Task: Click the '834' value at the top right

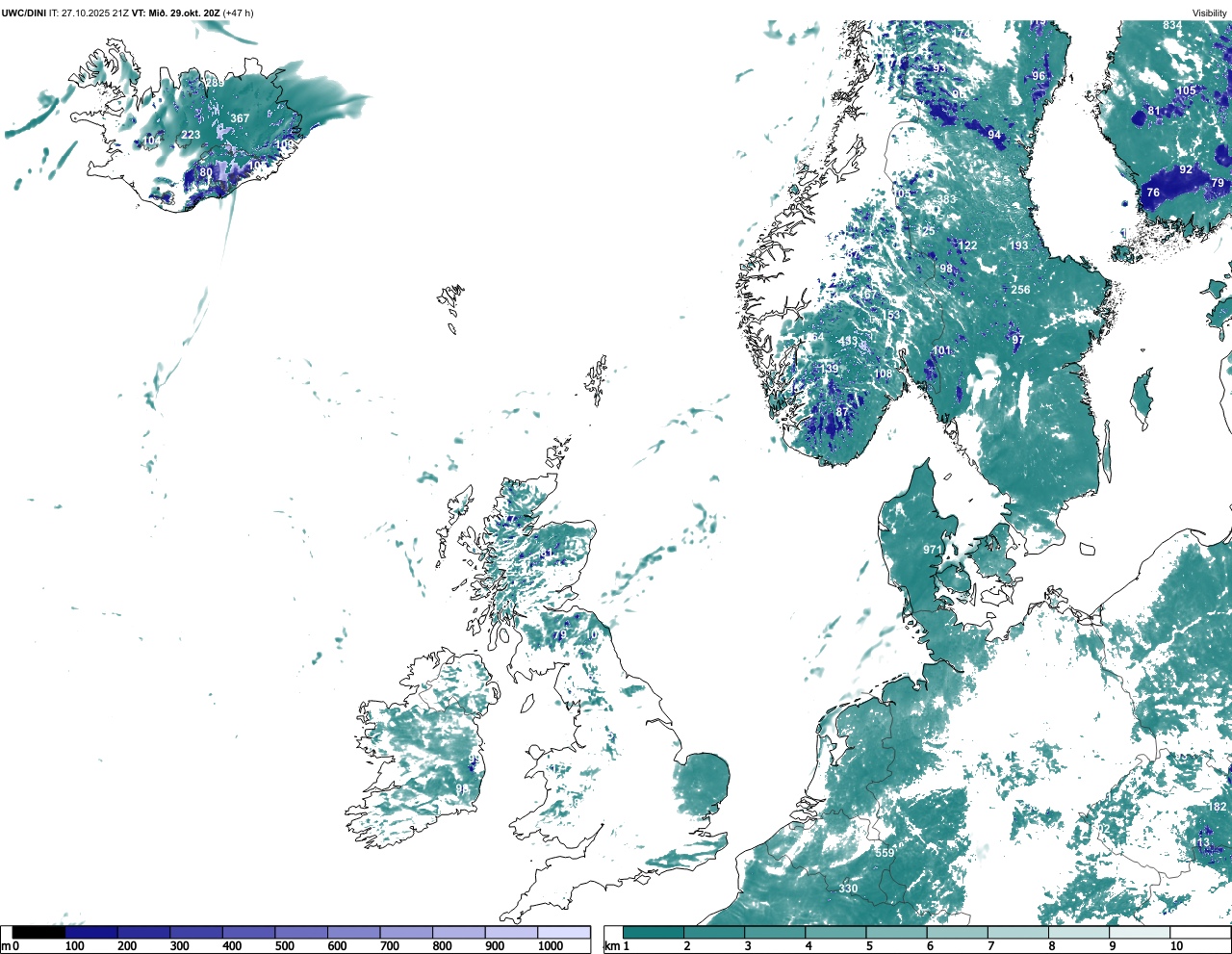Action: pos(1172,25)
